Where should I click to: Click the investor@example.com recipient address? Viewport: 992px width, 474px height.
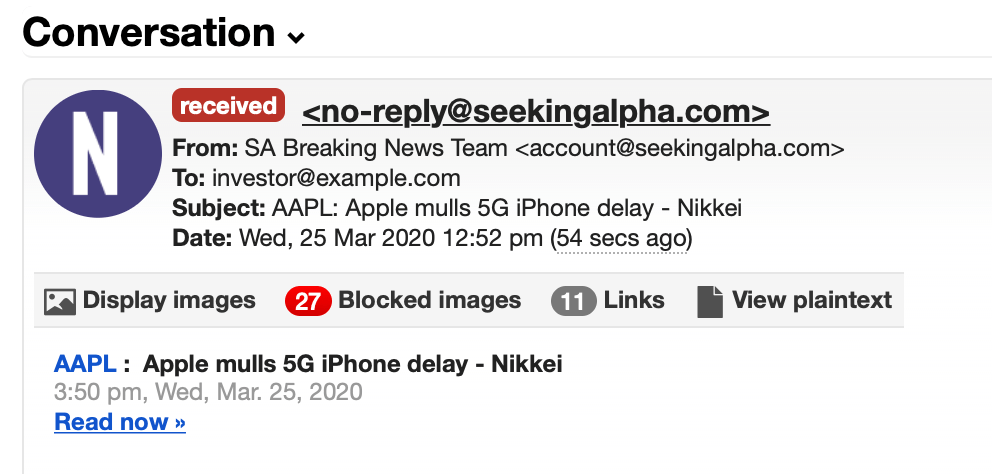(x=336, y=178)
